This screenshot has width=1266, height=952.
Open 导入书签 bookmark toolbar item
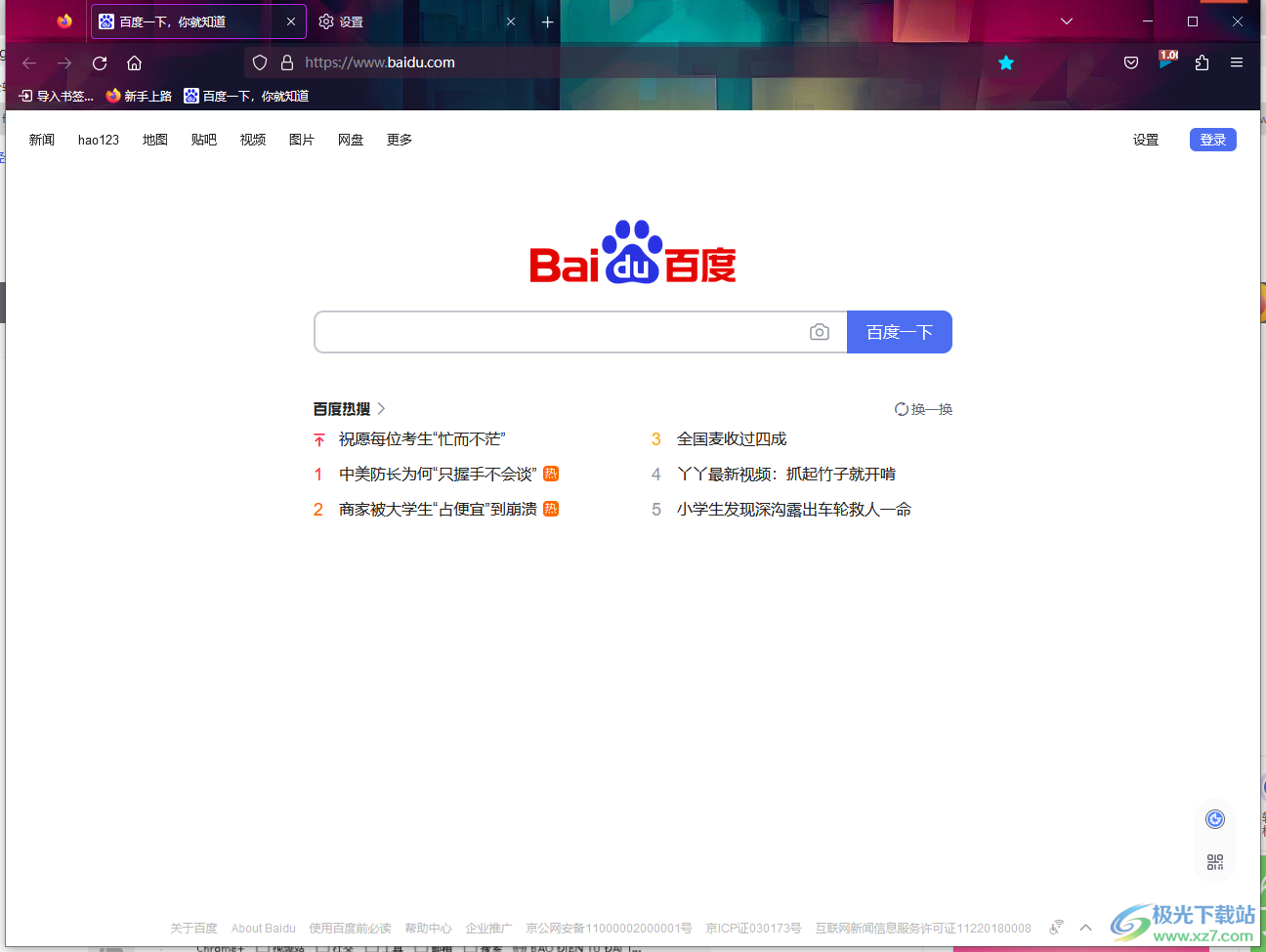pyautogui.click(x=57, y=96)
